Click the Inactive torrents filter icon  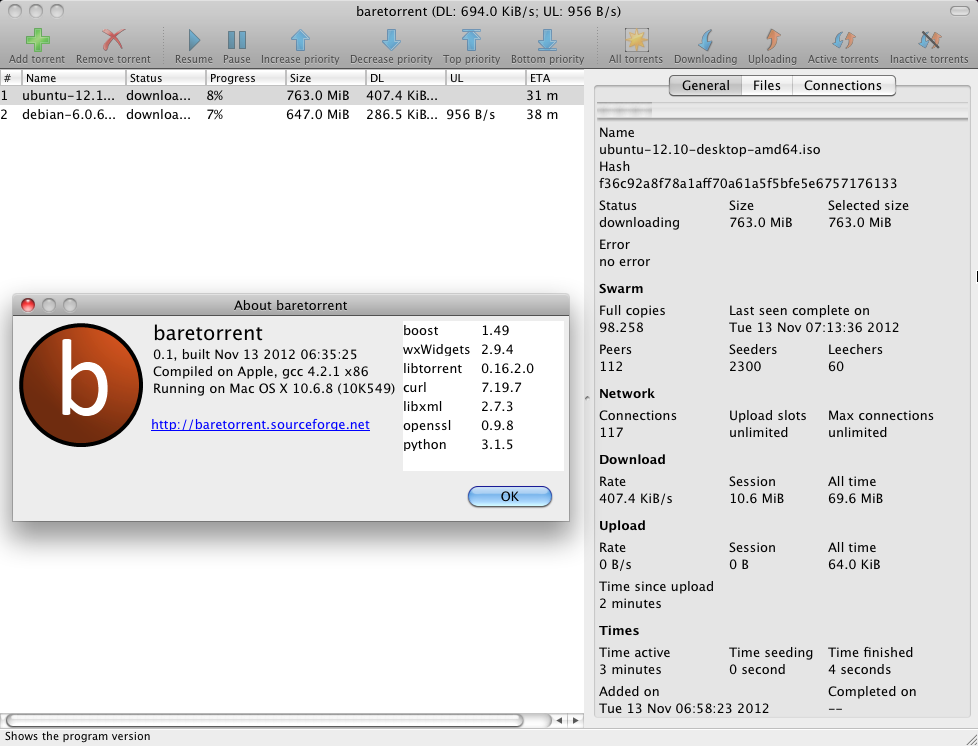pos(928,40)
